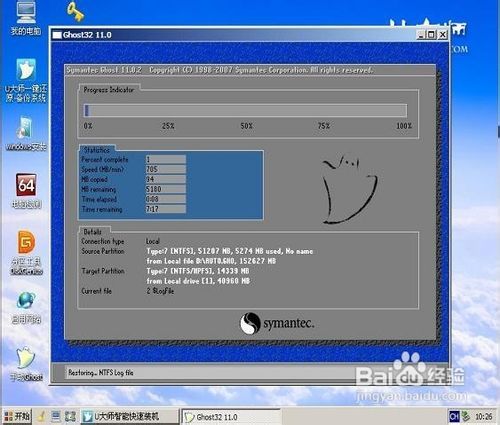500x425 pixels.
Task: Open the windows安装 desktop shortcut
Action: coord(26,133)
